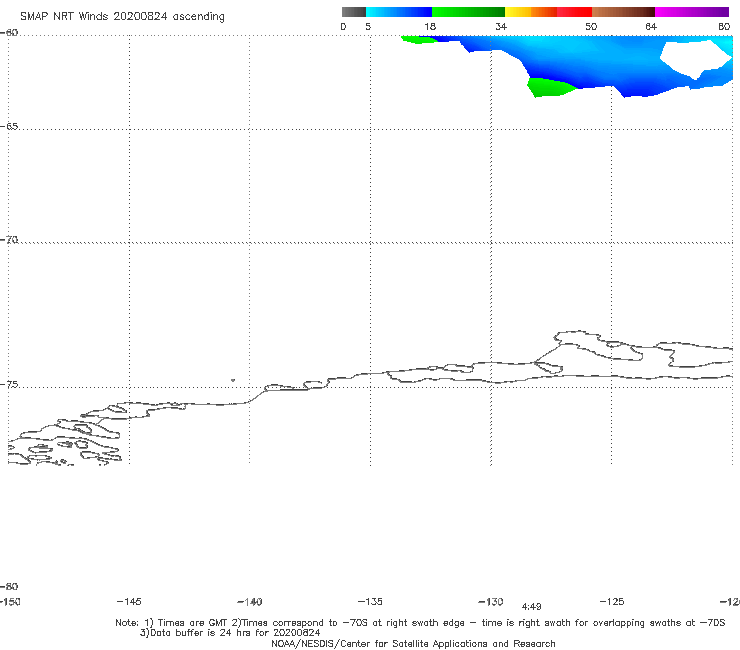Click the green segment of the wind color bar
Image resolution: width=740 pixels, height=650 pixels.
pos(468,12)
